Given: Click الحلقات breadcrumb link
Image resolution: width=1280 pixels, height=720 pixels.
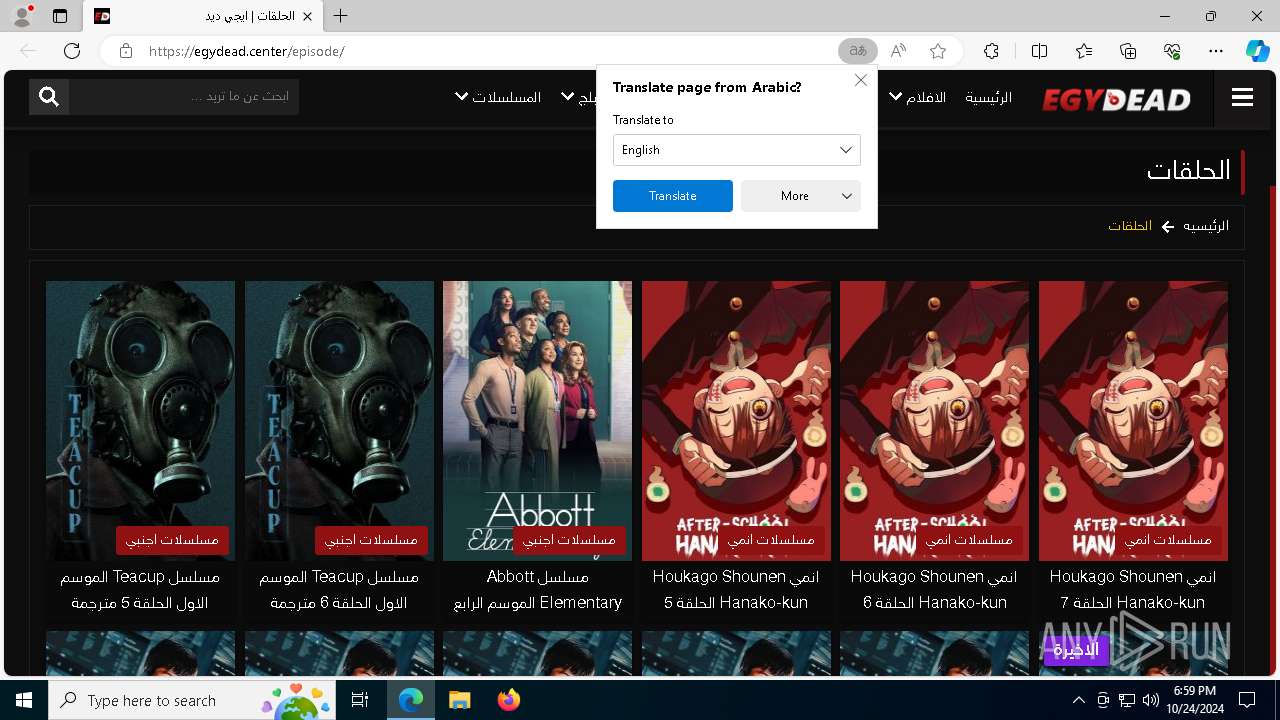Looking at the screenshot, I should pyautogui.click(x=1130, y=226).
